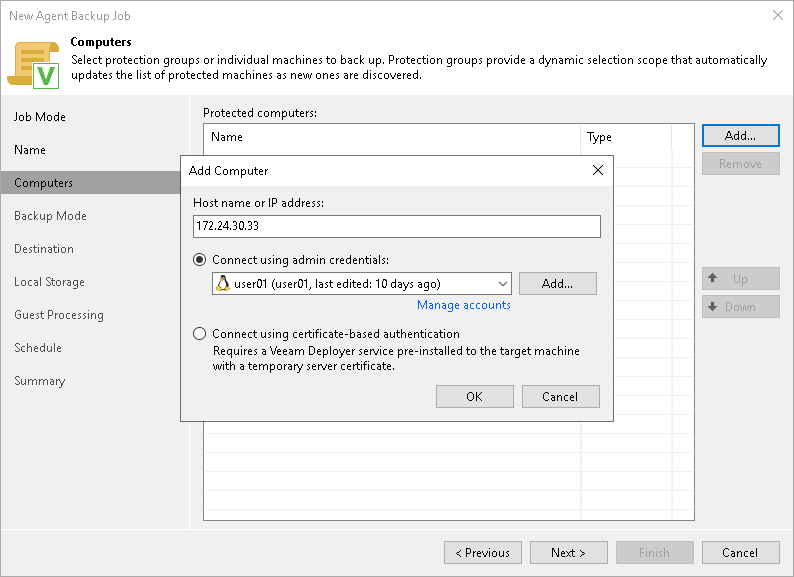Viewport: 794px width, 577px height.
Task: Close the Add Computer dialog with X
Action: click(598, 170)
